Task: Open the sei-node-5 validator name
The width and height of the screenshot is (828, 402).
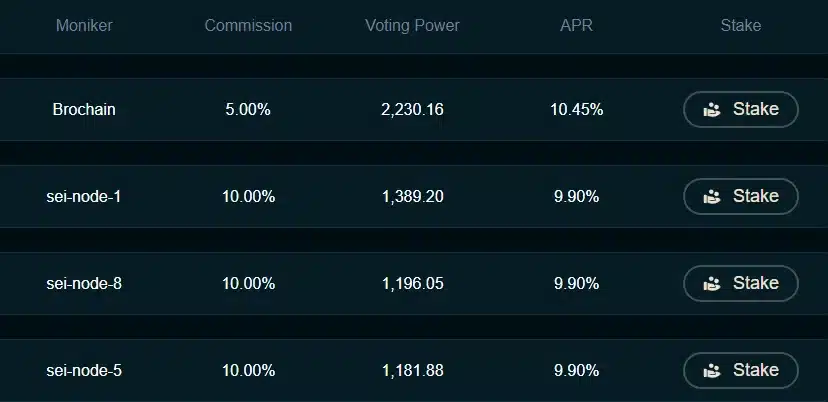Action: point(84,371)
